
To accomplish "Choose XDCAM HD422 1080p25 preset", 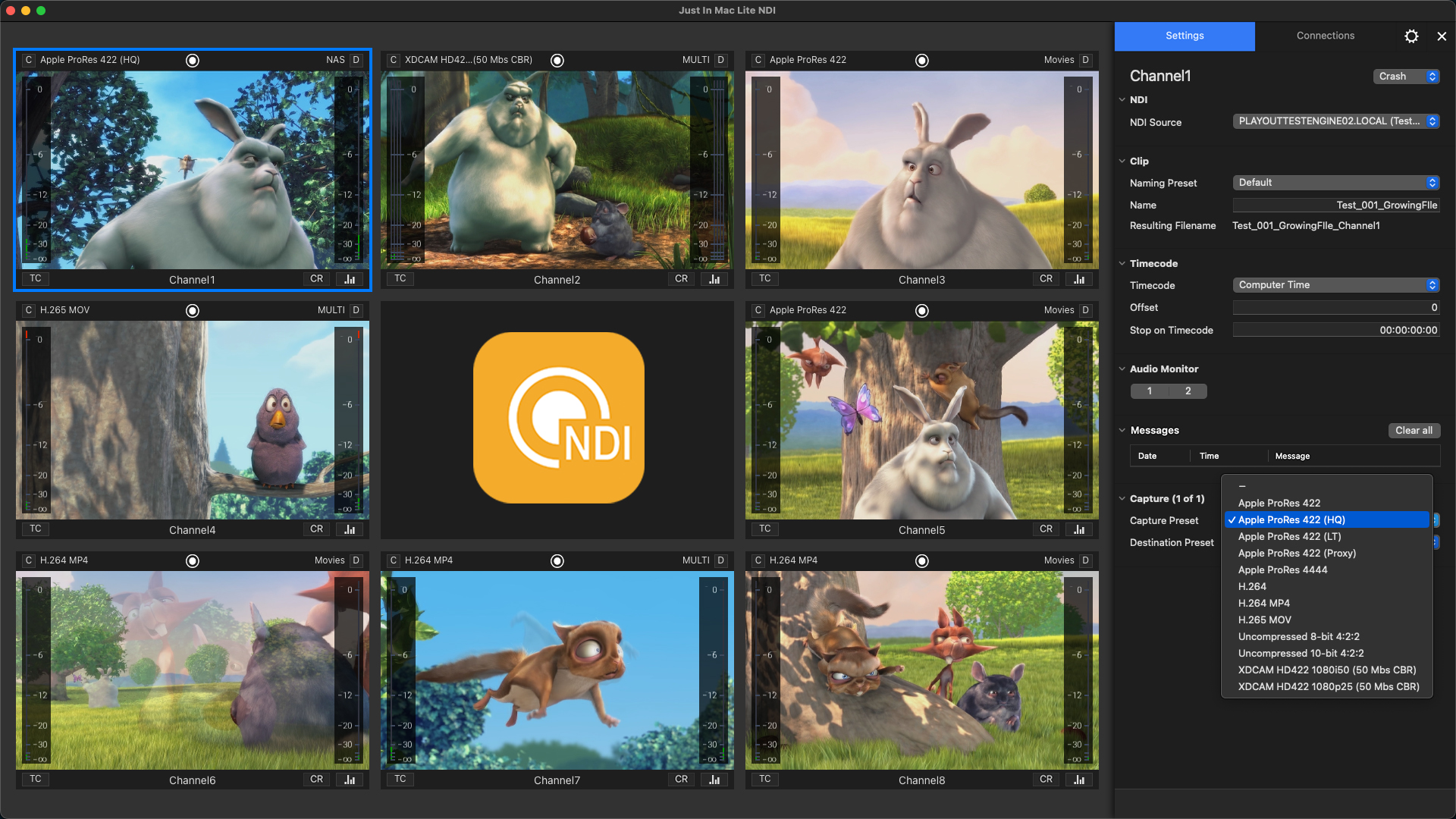I will point(1327,687).
